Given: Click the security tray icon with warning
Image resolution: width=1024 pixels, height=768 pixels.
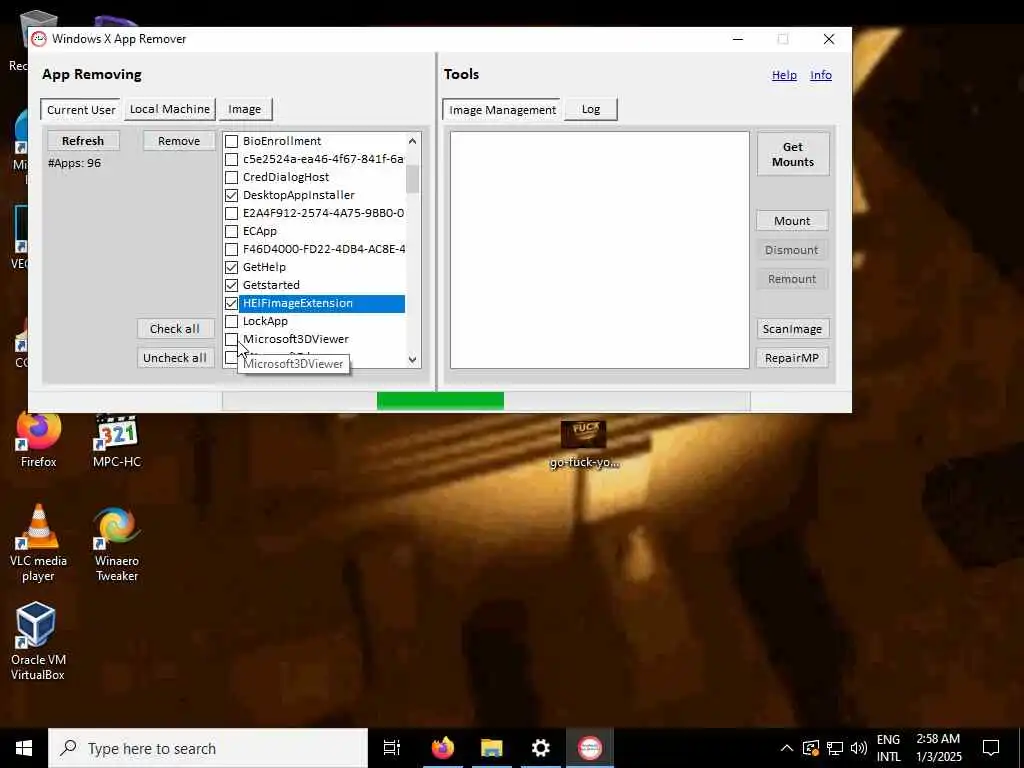Looking at the screenshot, I should pyautogui.click(x=810, y=748).
